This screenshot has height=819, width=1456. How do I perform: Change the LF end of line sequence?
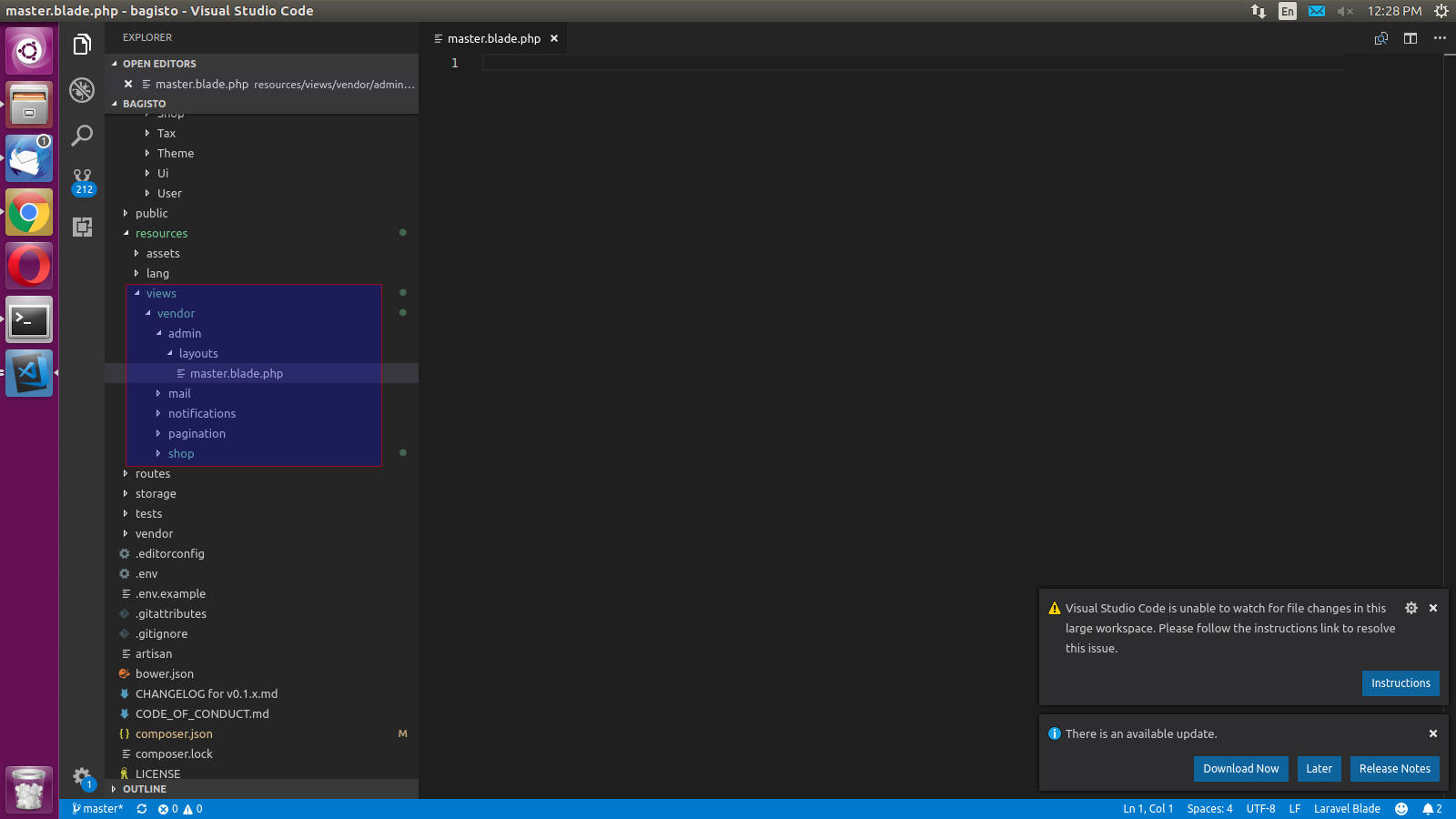1295,809
